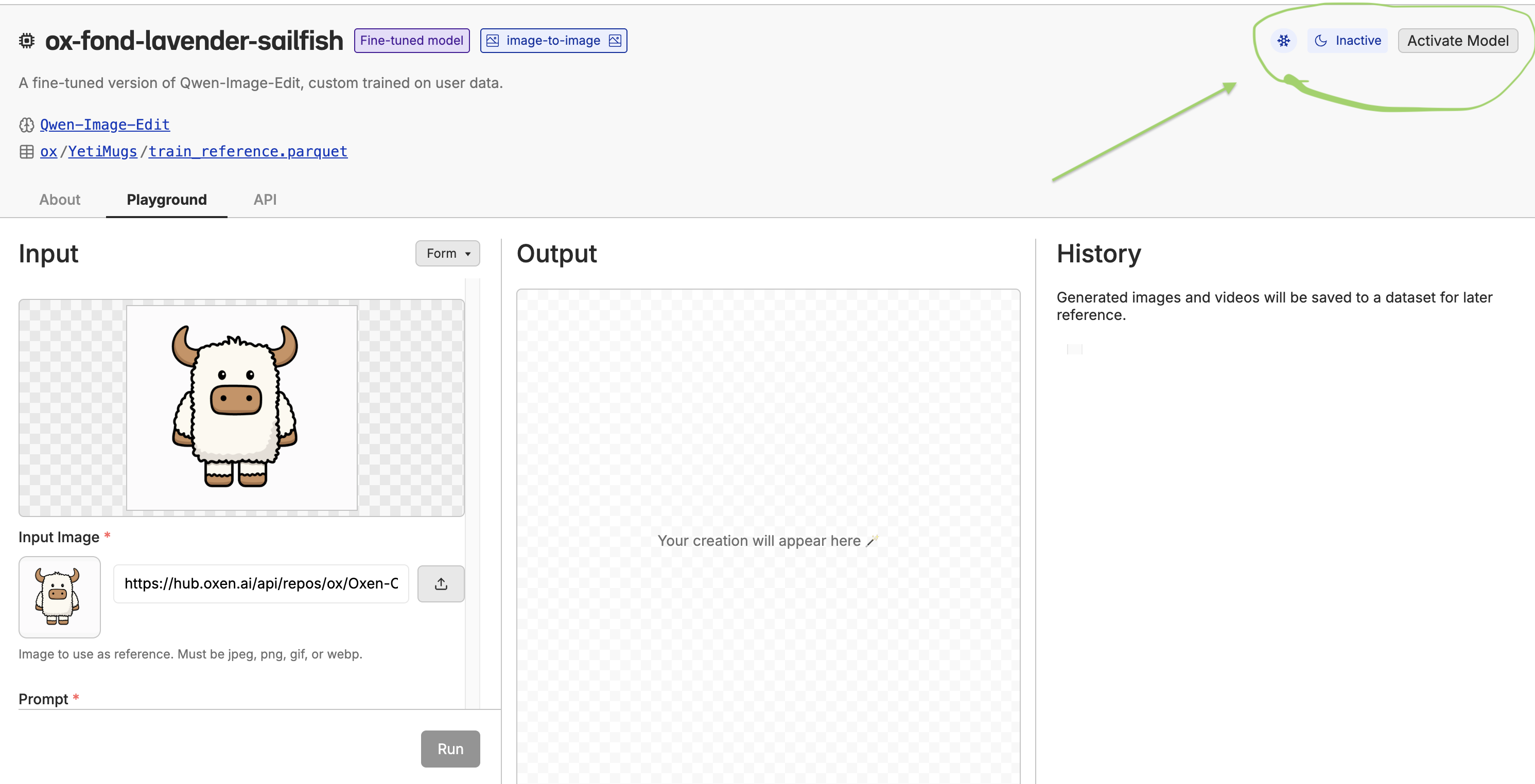The height and width of the screenshot is (784, 1535).
Task: Click the right image icon in image-to-image badge
Action: click(x=615, y=41)
